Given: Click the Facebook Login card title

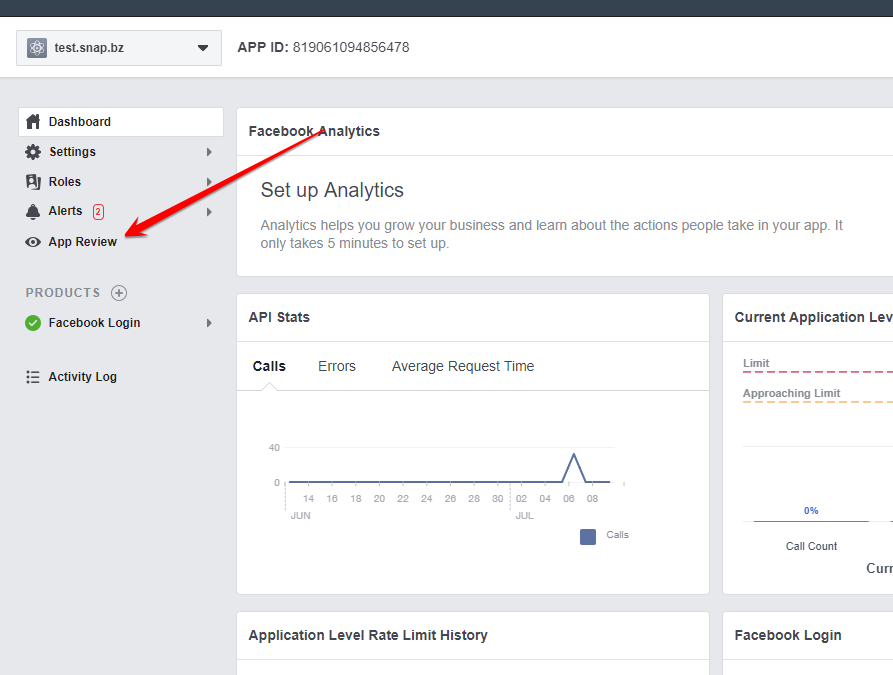Looking at the screenshot, I should (x=788, y=635).
